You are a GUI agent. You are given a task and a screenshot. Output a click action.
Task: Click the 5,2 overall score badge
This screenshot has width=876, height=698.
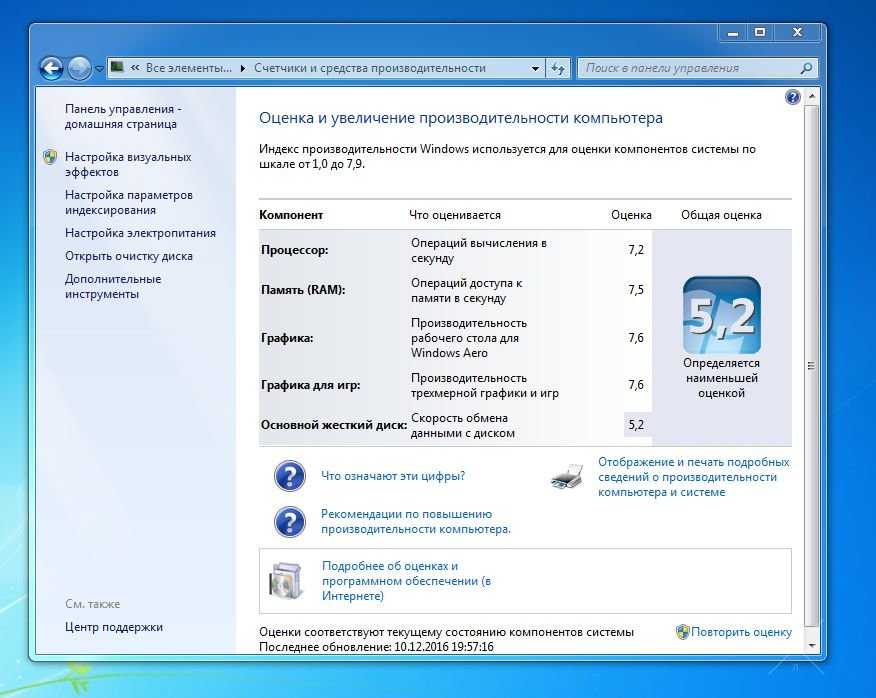click(x=721, y=315)
